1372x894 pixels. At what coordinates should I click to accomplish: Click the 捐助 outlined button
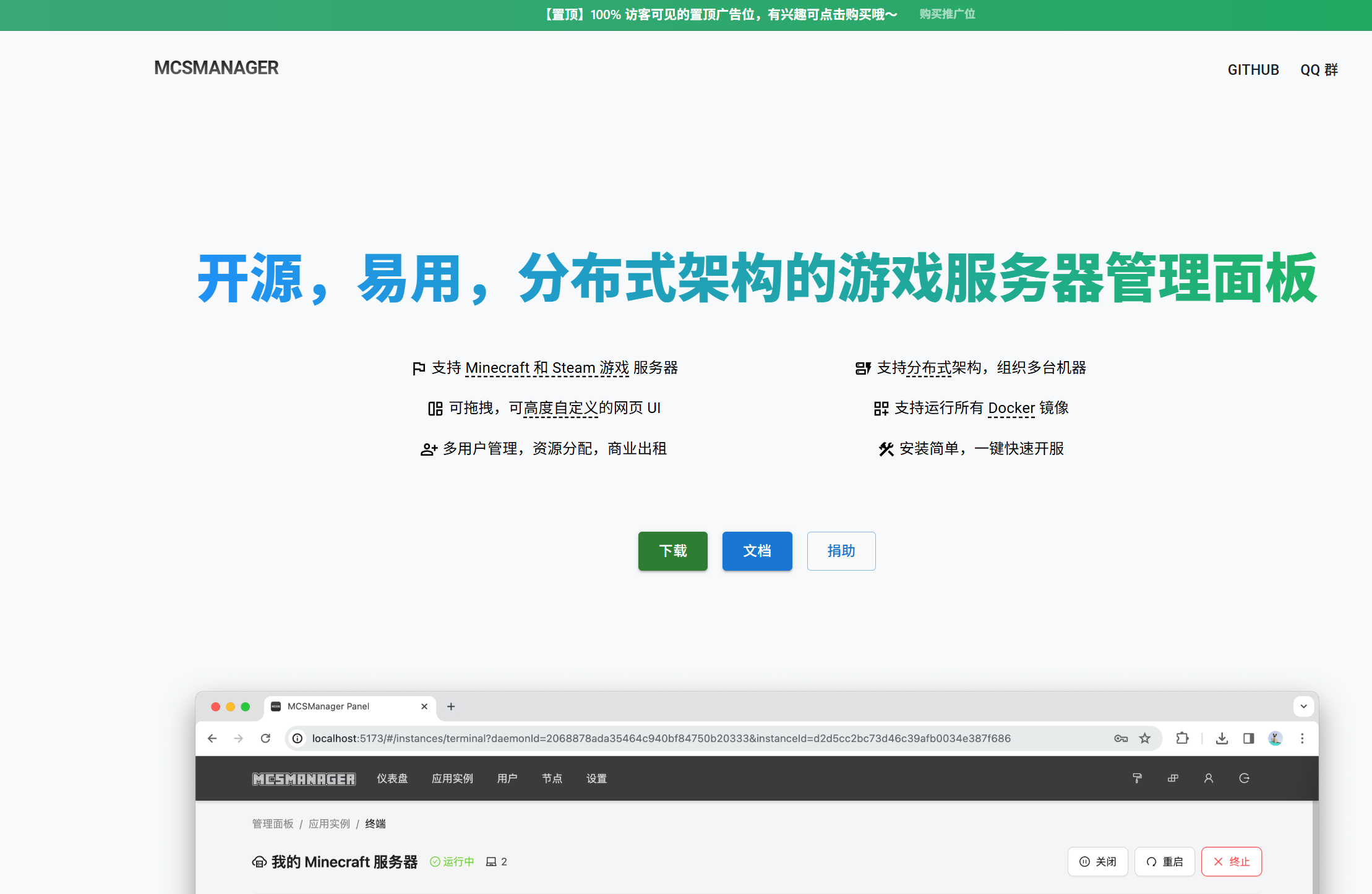coord(841,551)
